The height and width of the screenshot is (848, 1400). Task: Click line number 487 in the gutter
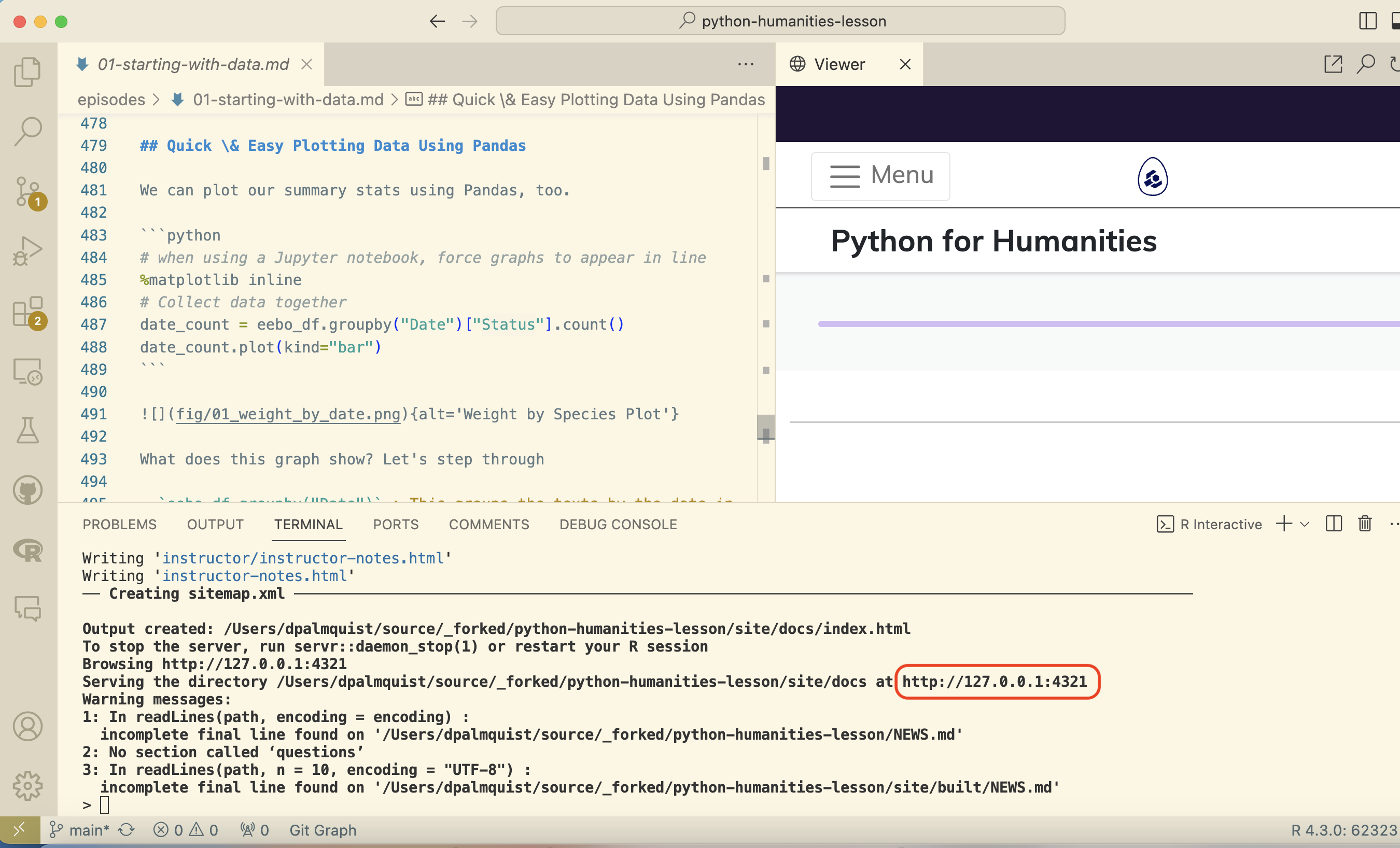pos(94,324)
